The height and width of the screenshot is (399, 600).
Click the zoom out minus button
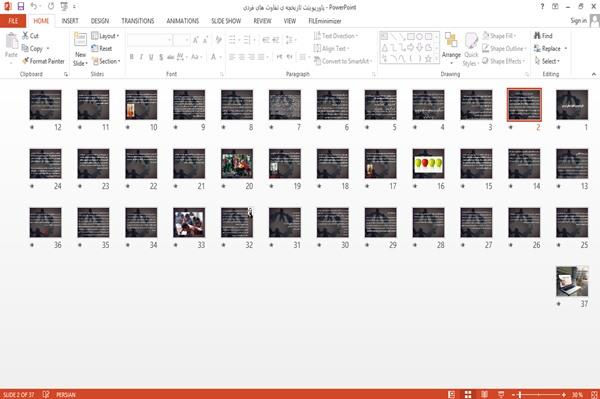point(514,394)
